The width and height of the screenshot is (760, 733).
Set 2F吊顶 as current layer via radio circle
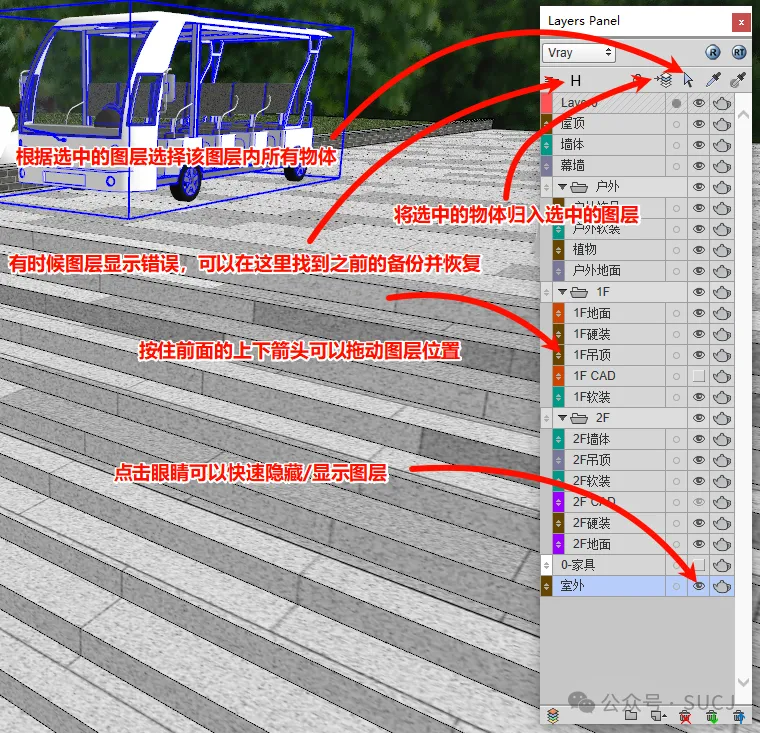click(x=676, y=461)
